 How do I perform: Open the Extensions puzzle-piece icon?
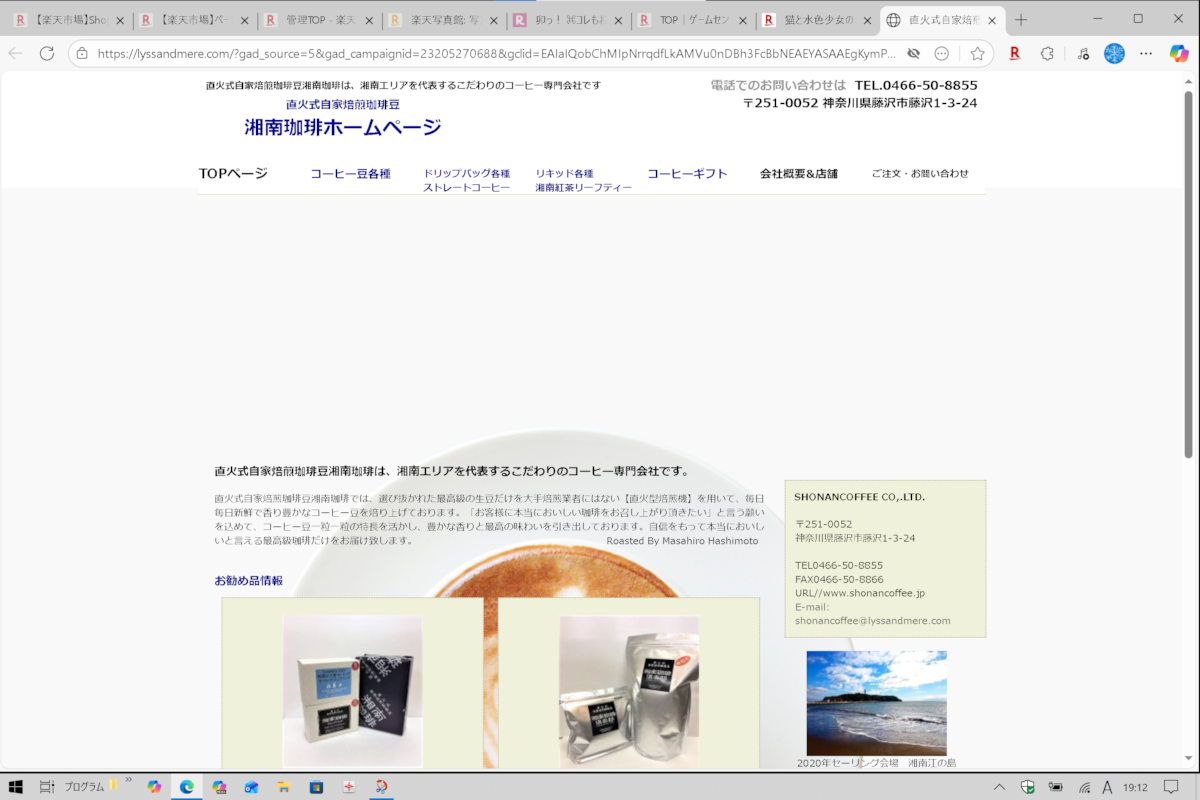coord(1048,54)
